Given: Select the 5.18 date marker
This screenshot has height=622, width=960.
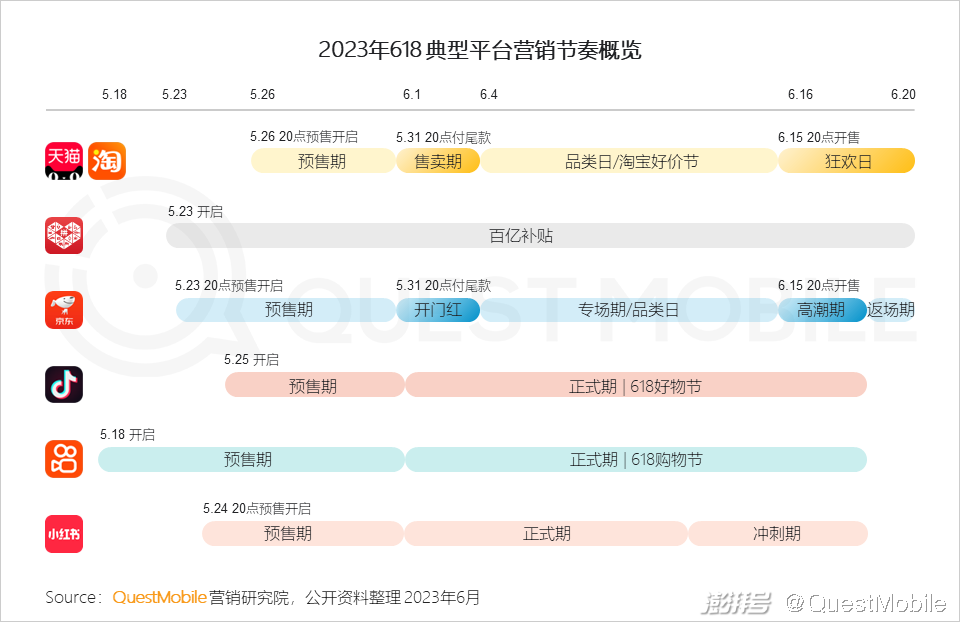Looking at the screenshot, I should click(114, 94).
